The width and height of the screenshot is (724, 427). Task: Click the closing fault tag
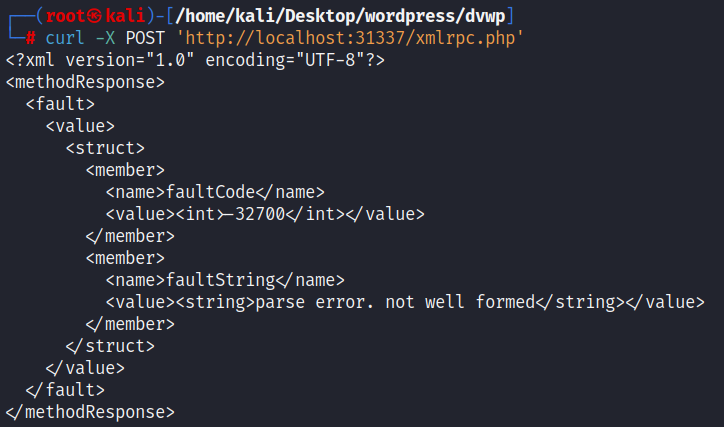65,390
